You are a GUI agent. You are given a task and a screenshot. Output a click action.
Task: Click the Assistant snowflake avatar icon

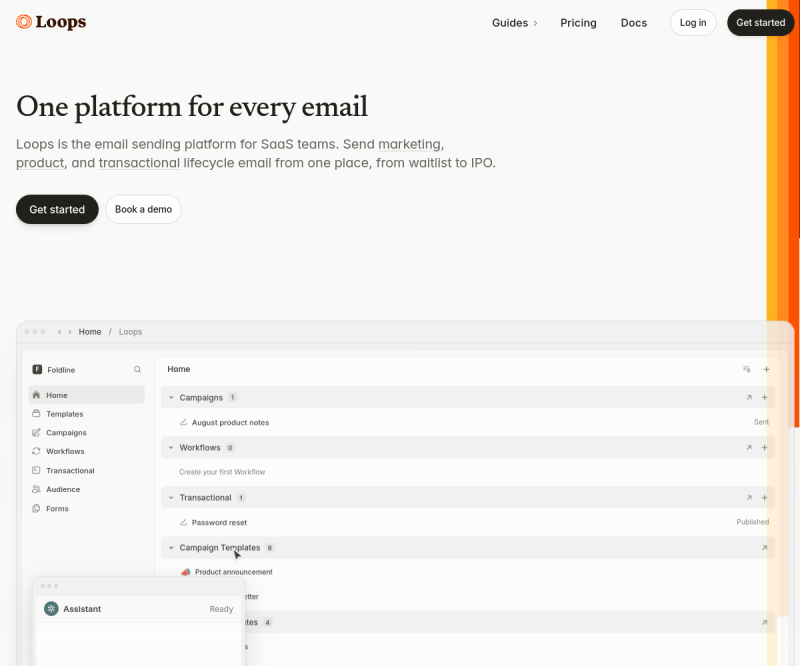51,609
